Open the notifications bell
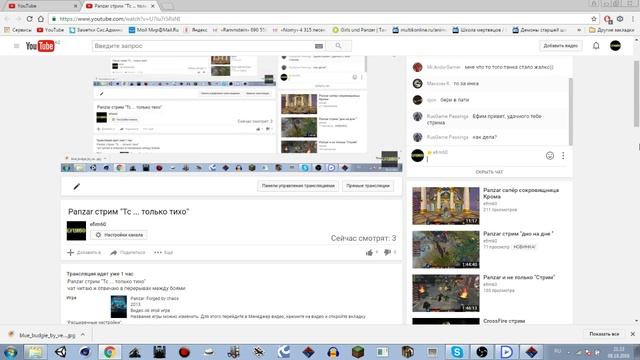Image resolution: width=640 pixels, height=360 pixels. 596,46
